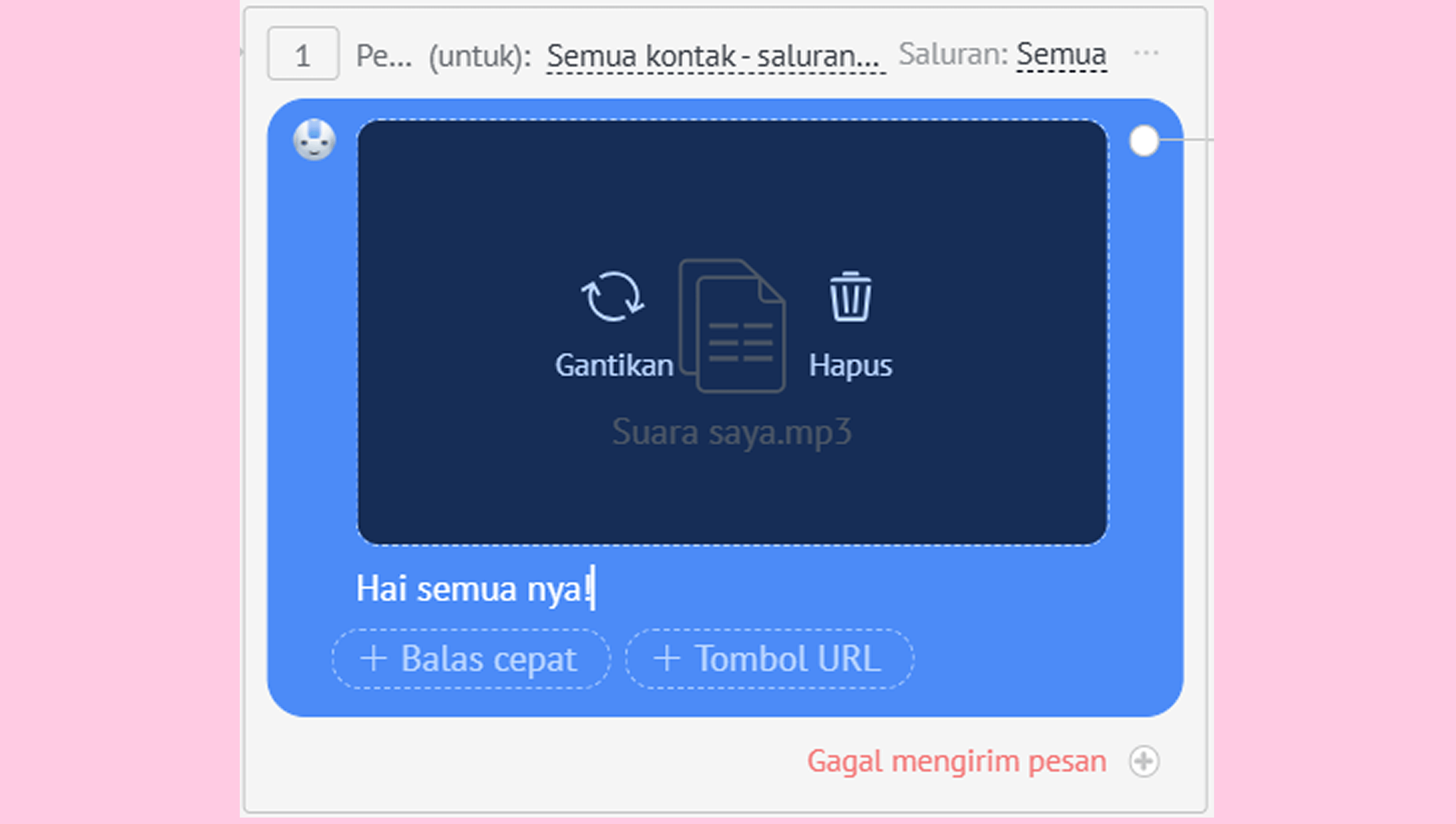Open the Saluran Semua channel dropdown
The width and height of the screenshot is (1456, 824).
click(1061, 55)
